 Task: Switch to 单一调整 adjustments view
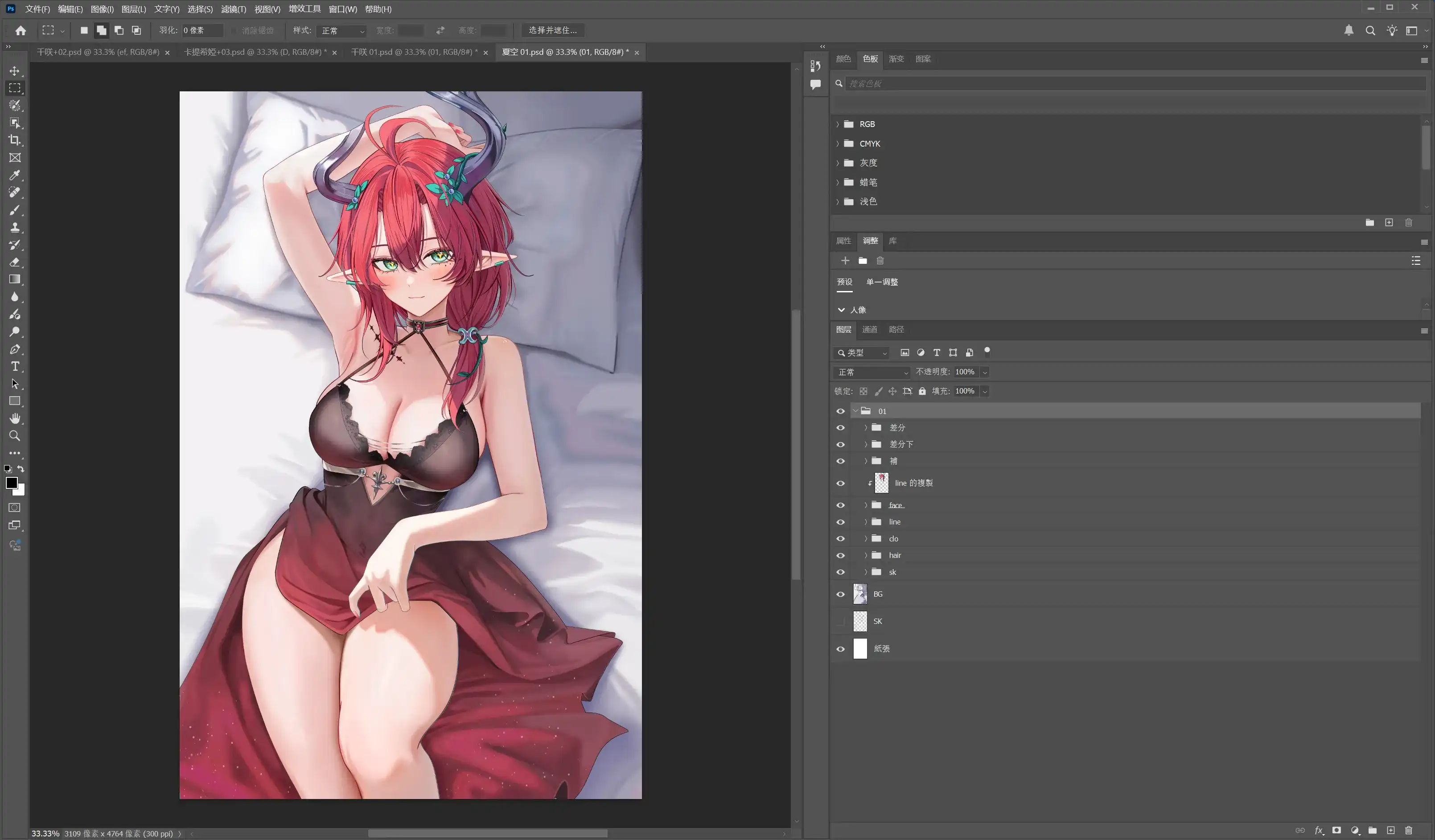click(x=882, y=282)
